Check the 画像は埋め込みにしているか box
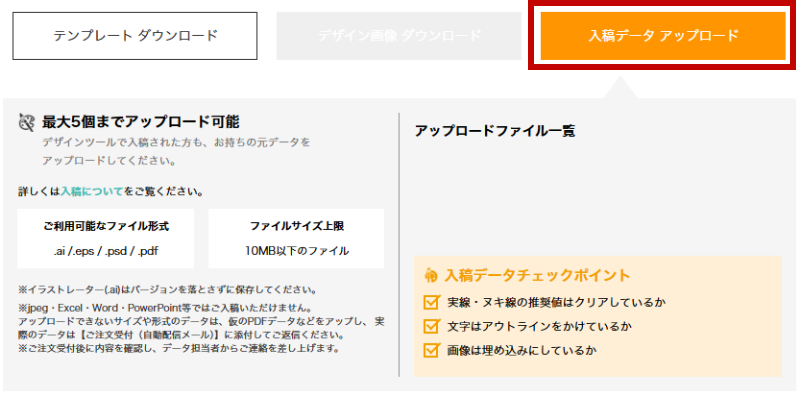The width and height of the screenshot is (800, 396). pos(432,351)
